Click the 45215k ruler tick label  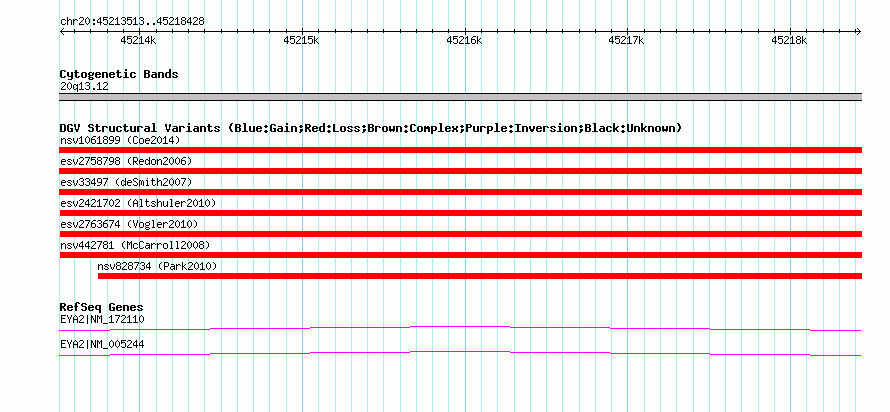coord(301,40)
